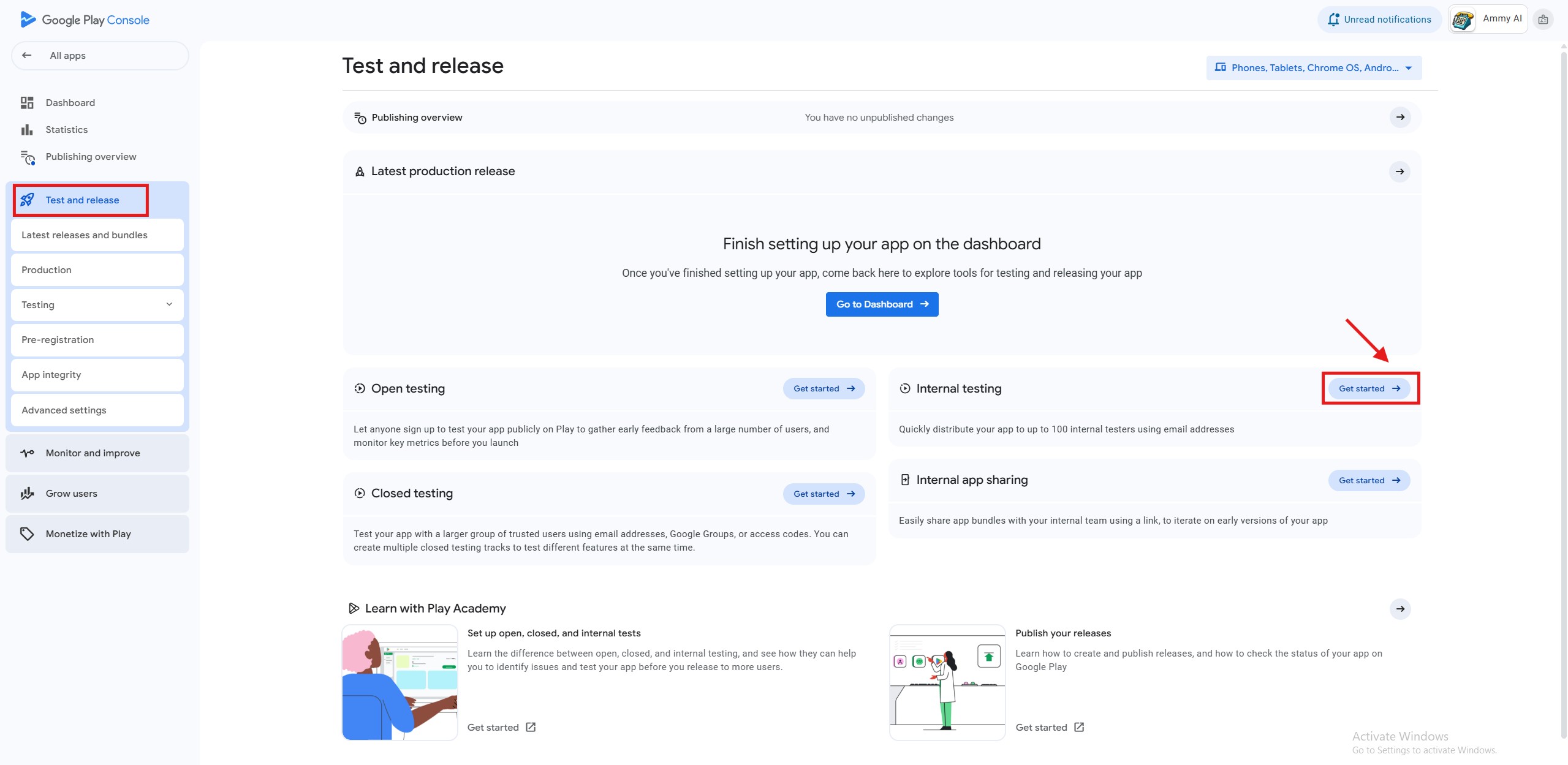The height and width of the screenshot is (765, 1568).
Task: Click Get started for Closed testing
Action: coord(824,494)
